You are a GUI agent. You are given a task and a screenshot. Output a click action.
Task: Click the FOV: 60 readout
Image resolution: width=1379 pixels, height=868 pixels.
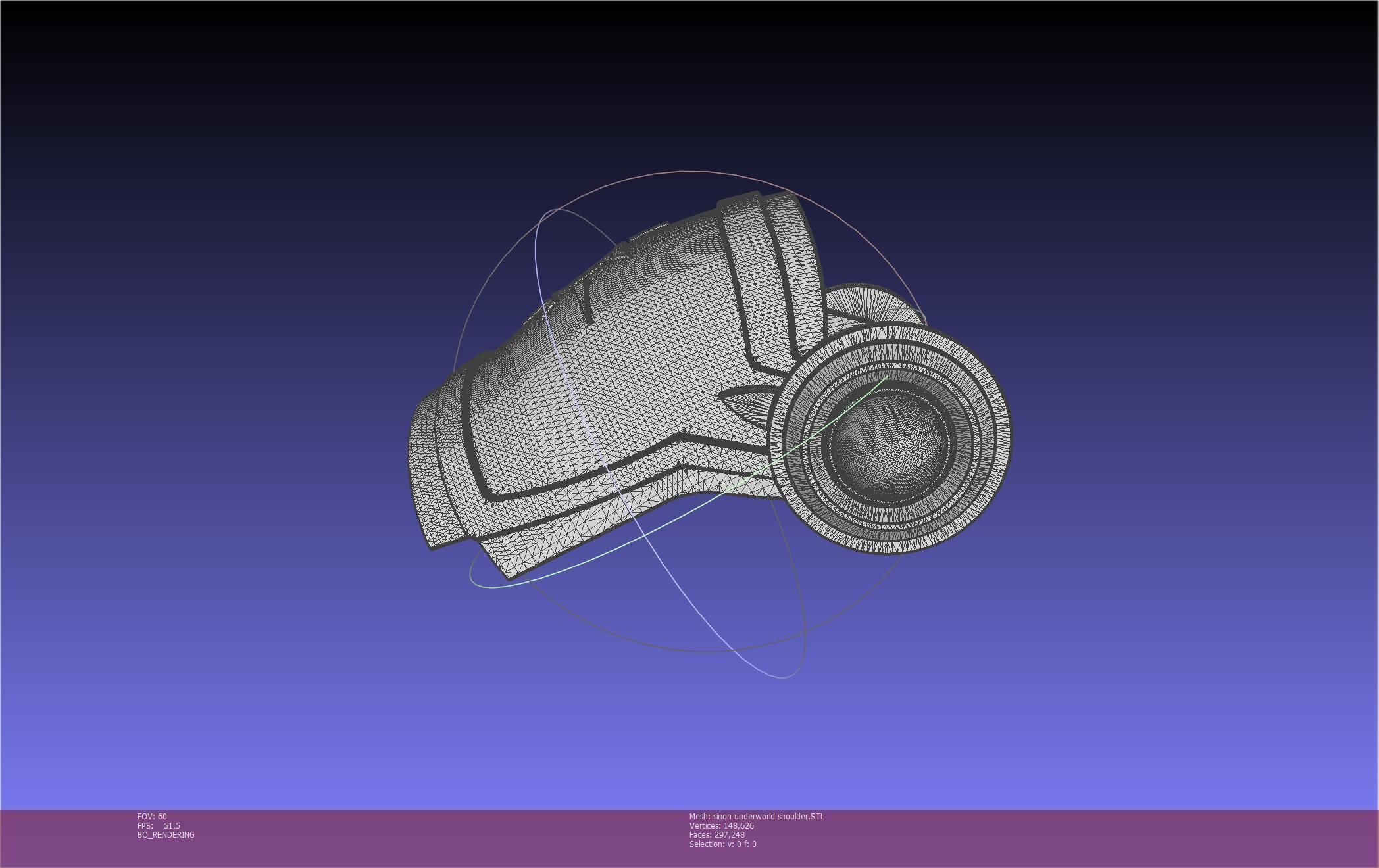click(x=152, y=816)
